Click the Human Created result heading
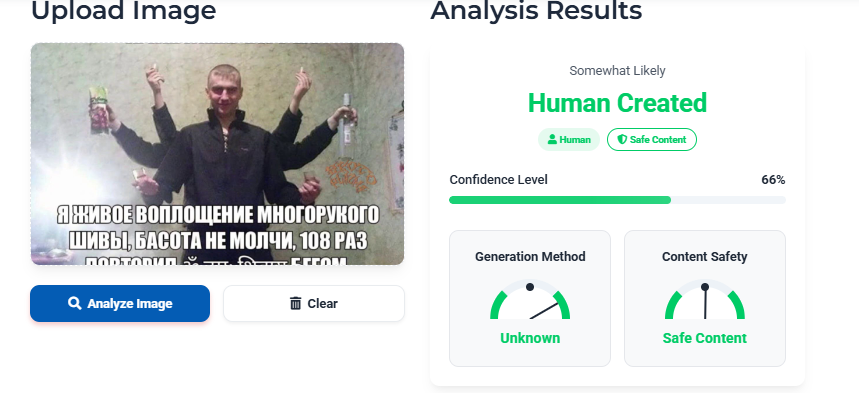Image resolution: width=859 pixels, height=393 pixels. tap(617, 103)
